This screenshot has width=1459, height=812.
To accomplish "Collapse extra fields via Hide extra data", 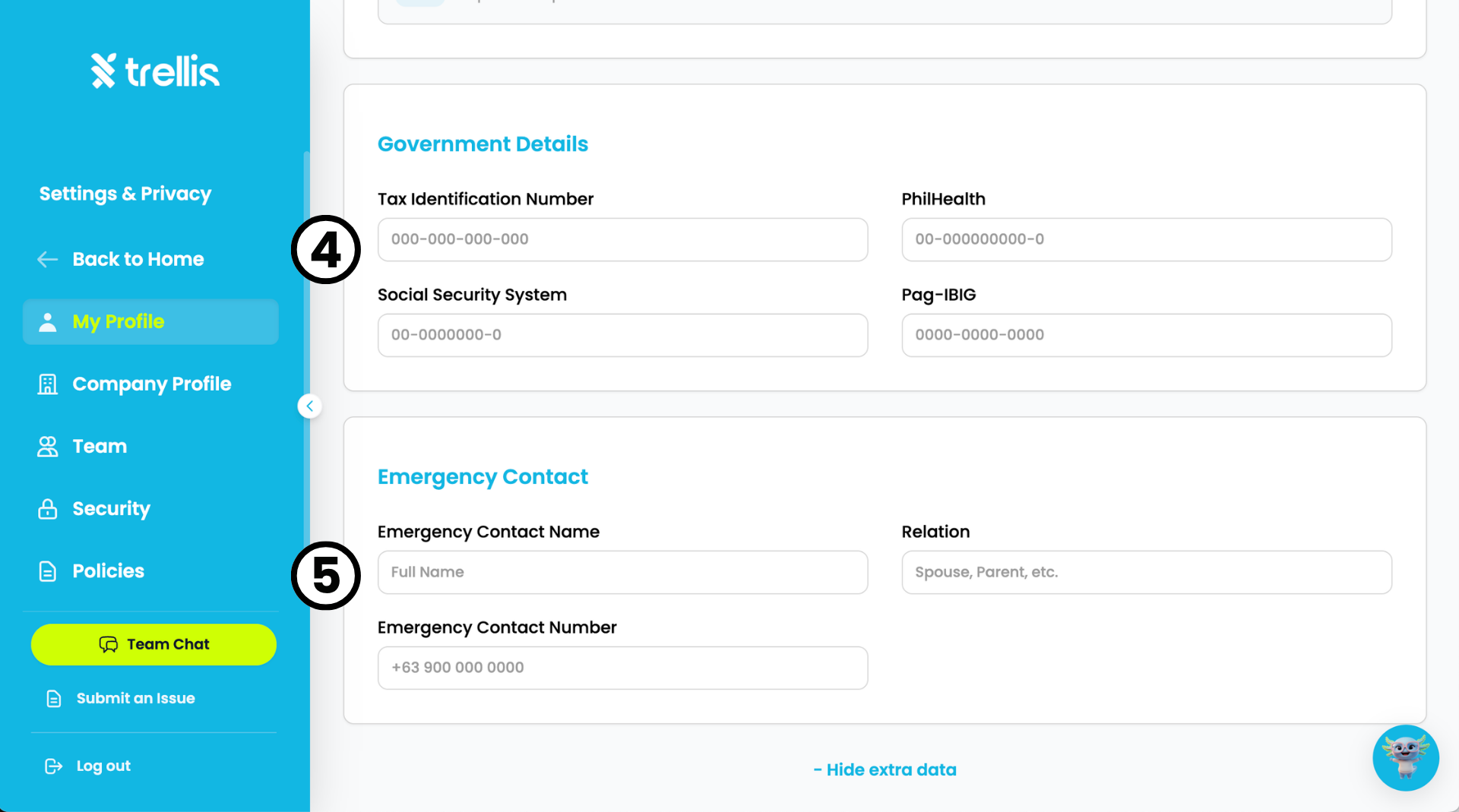I will coord(885,769).
